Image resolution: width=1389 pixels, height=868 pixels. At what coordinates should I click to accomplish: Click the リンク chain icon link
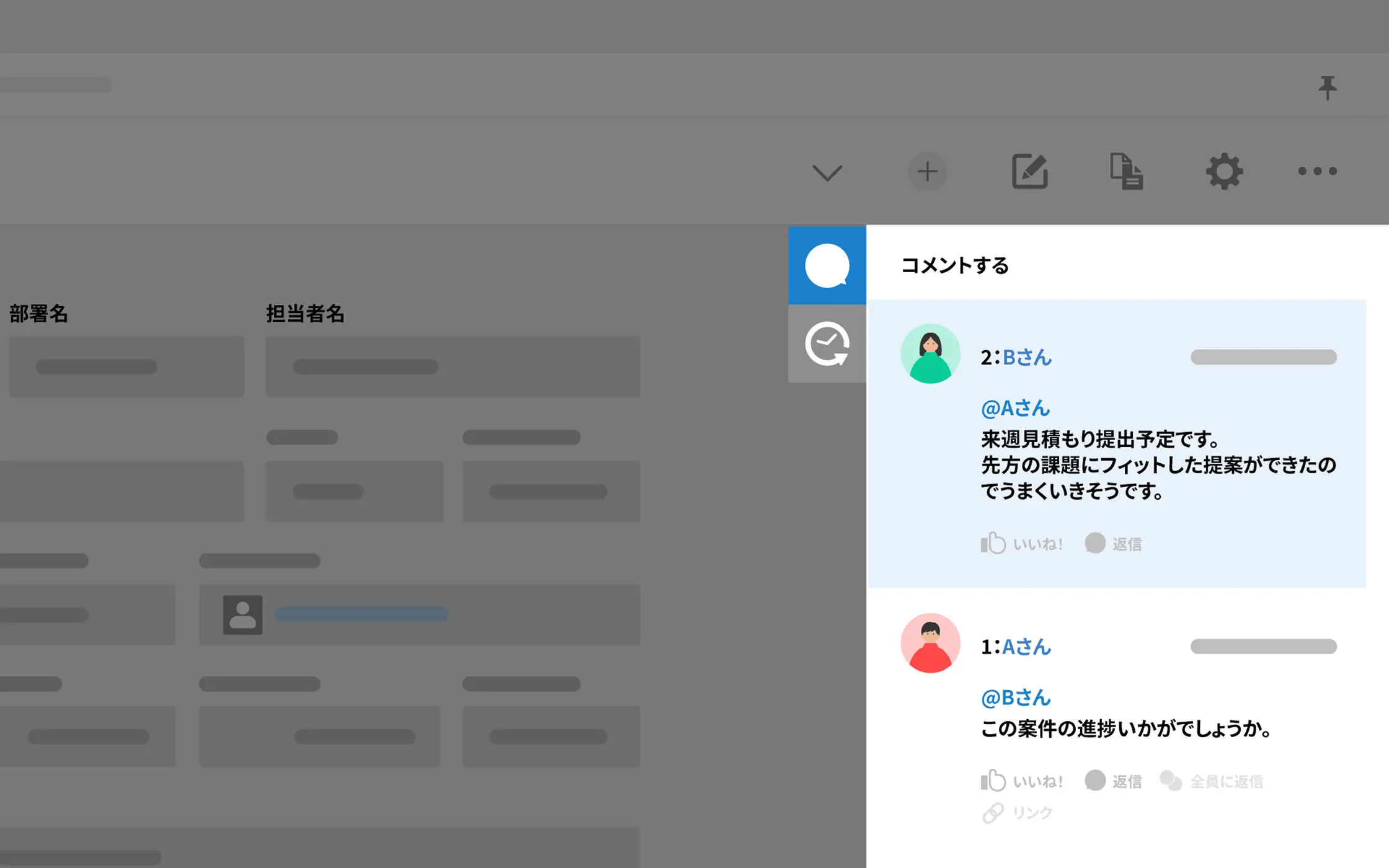coord(1018,813)
